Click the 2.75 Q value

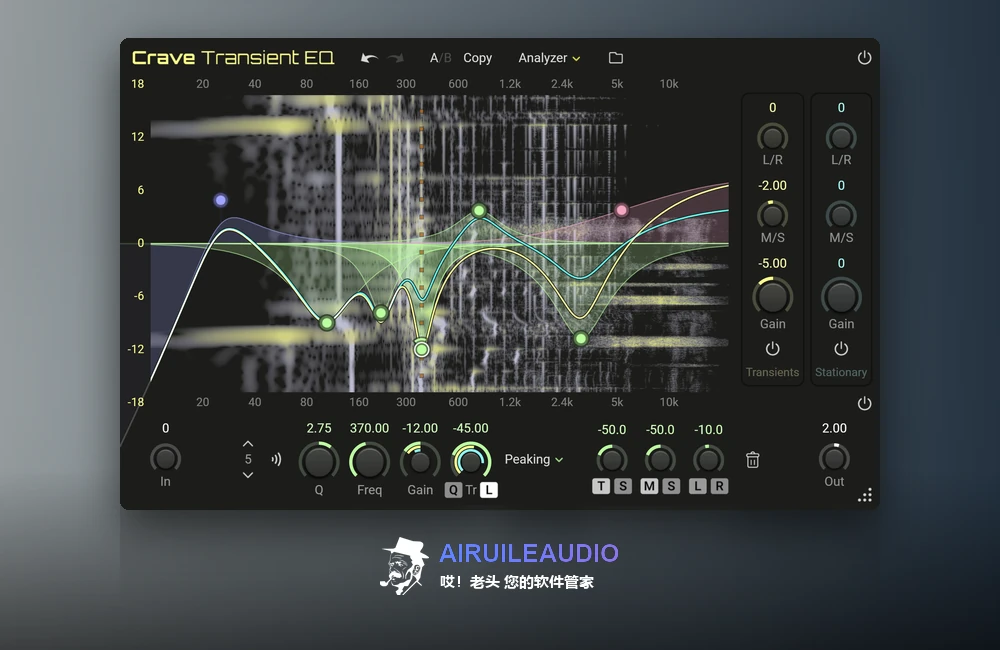coord(319,428)
